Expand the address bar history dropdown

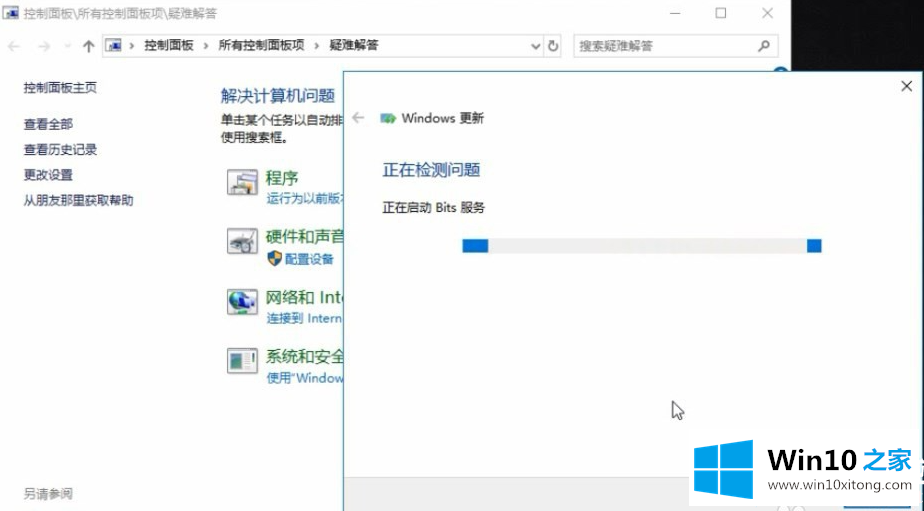[x=536, y=46]
